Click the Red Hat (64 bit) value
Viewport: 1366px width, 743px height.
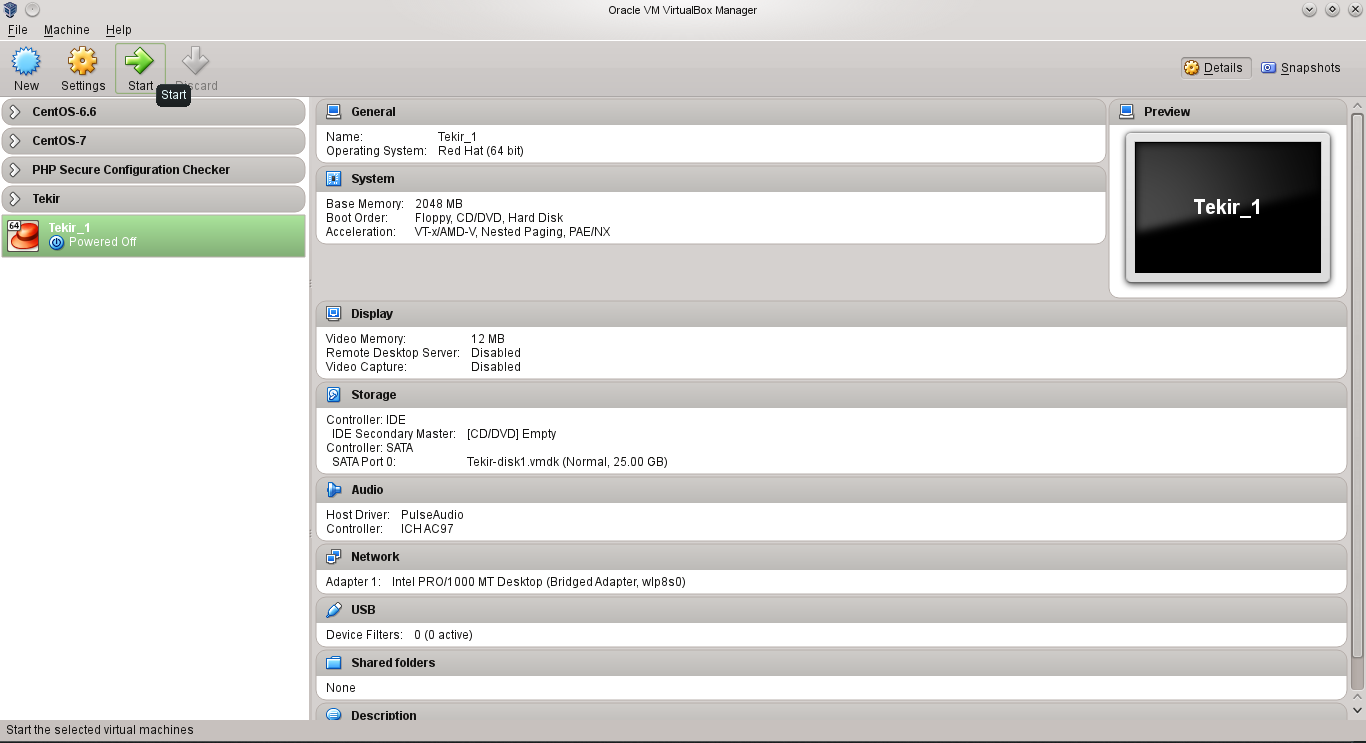[481, 151]
